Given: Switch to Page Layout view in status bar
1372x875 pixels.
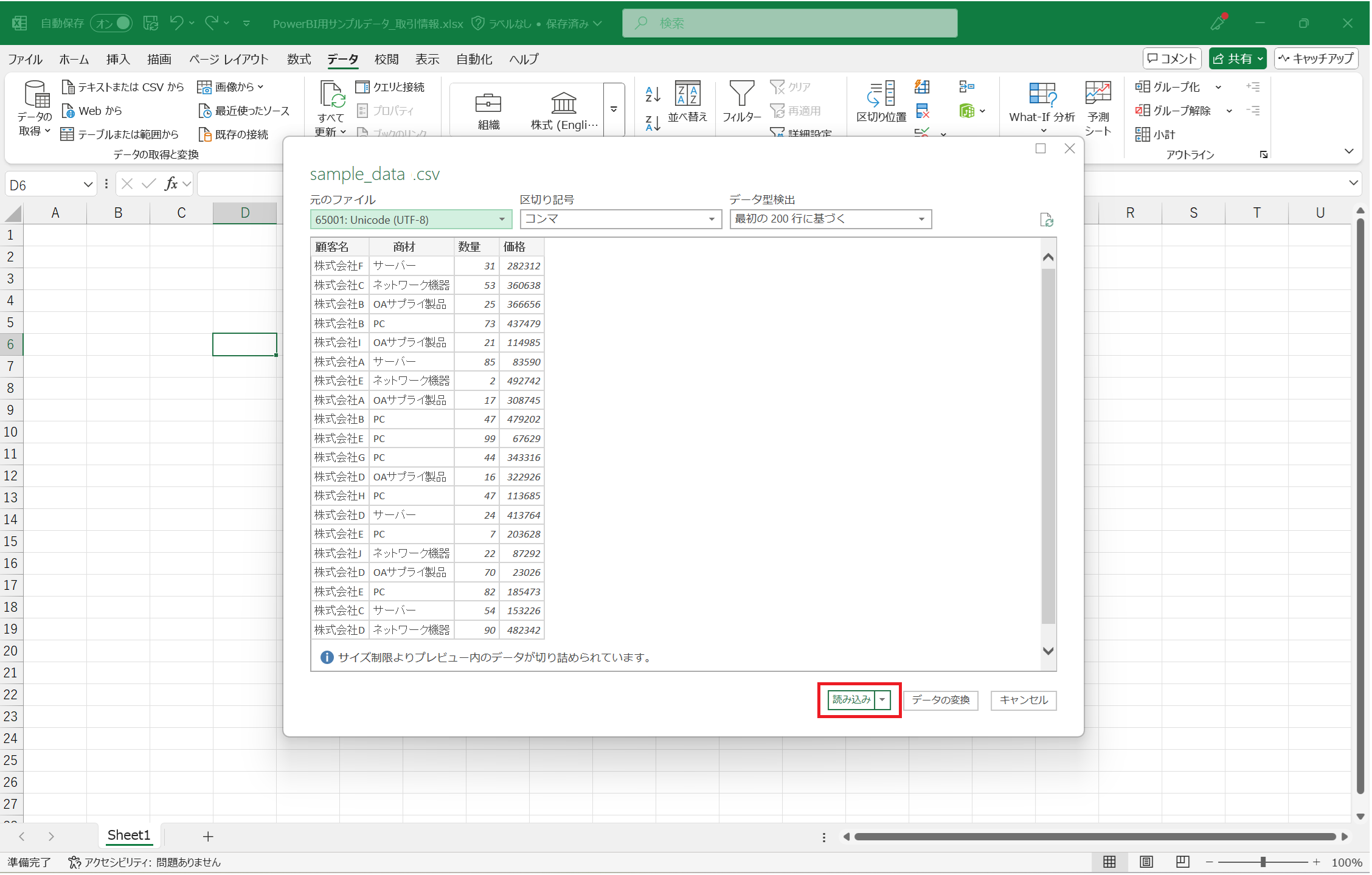Looking at the screenshot, I should pos(1146,862).
